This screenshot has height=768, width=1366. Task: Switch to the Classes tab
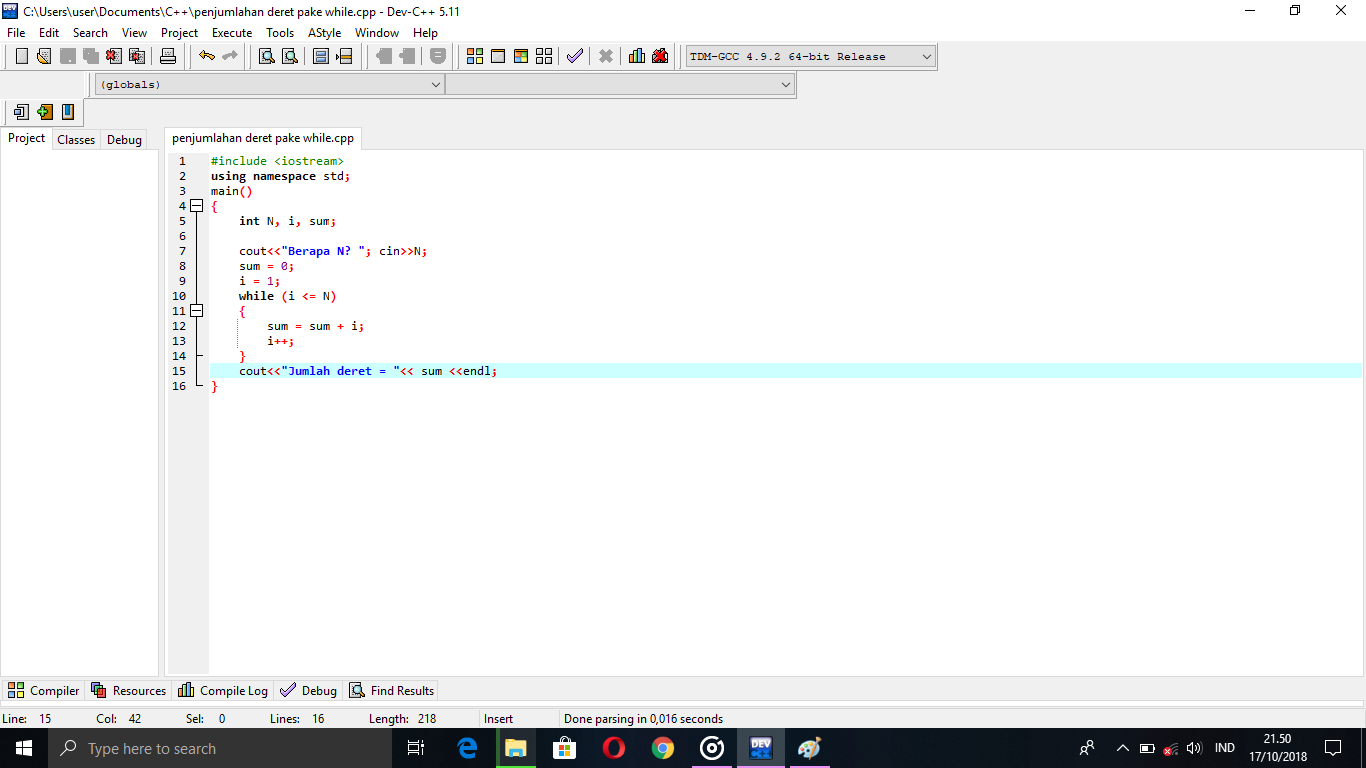click(x=75, y=139)
